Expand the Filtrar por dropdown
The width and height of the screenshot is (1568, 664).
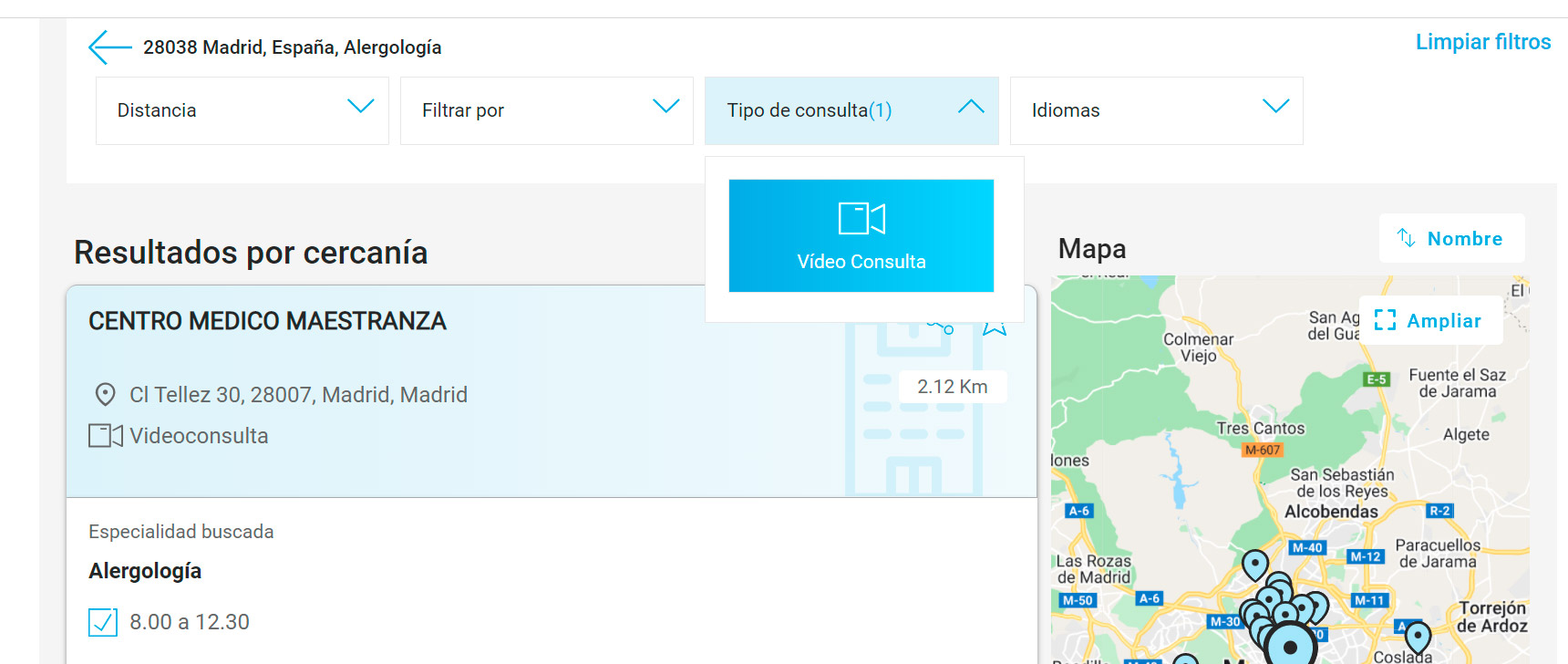546,110
